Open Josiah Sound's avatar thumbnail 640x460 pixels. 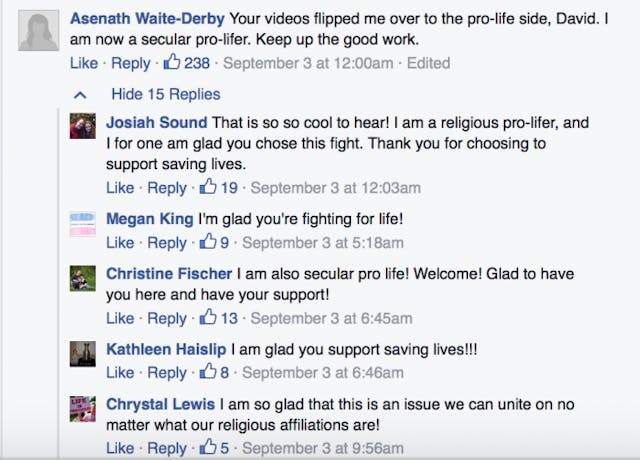82,126
